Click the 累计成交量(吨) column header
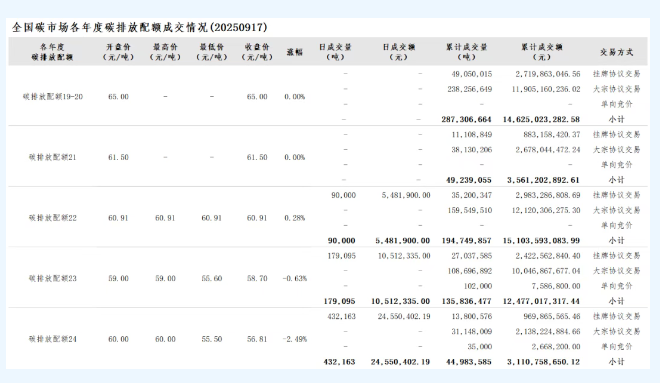Viewport: 660px width, 383px height. pyautogui.click(x=466, y=52)
